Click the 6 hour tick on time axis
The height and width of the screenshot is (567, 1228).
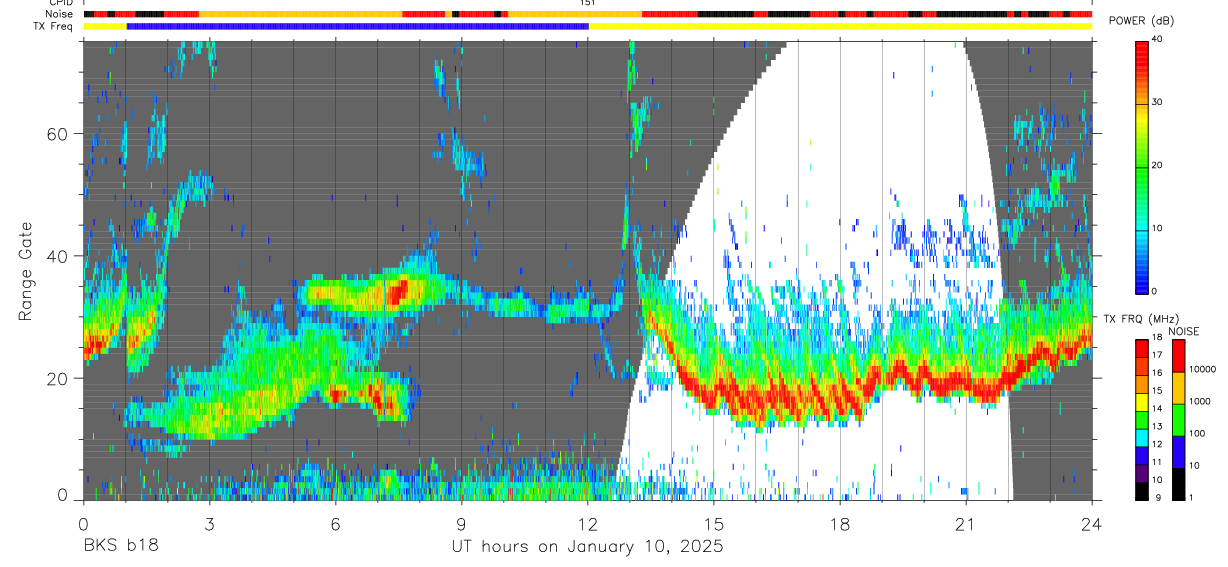pos(335,523)
